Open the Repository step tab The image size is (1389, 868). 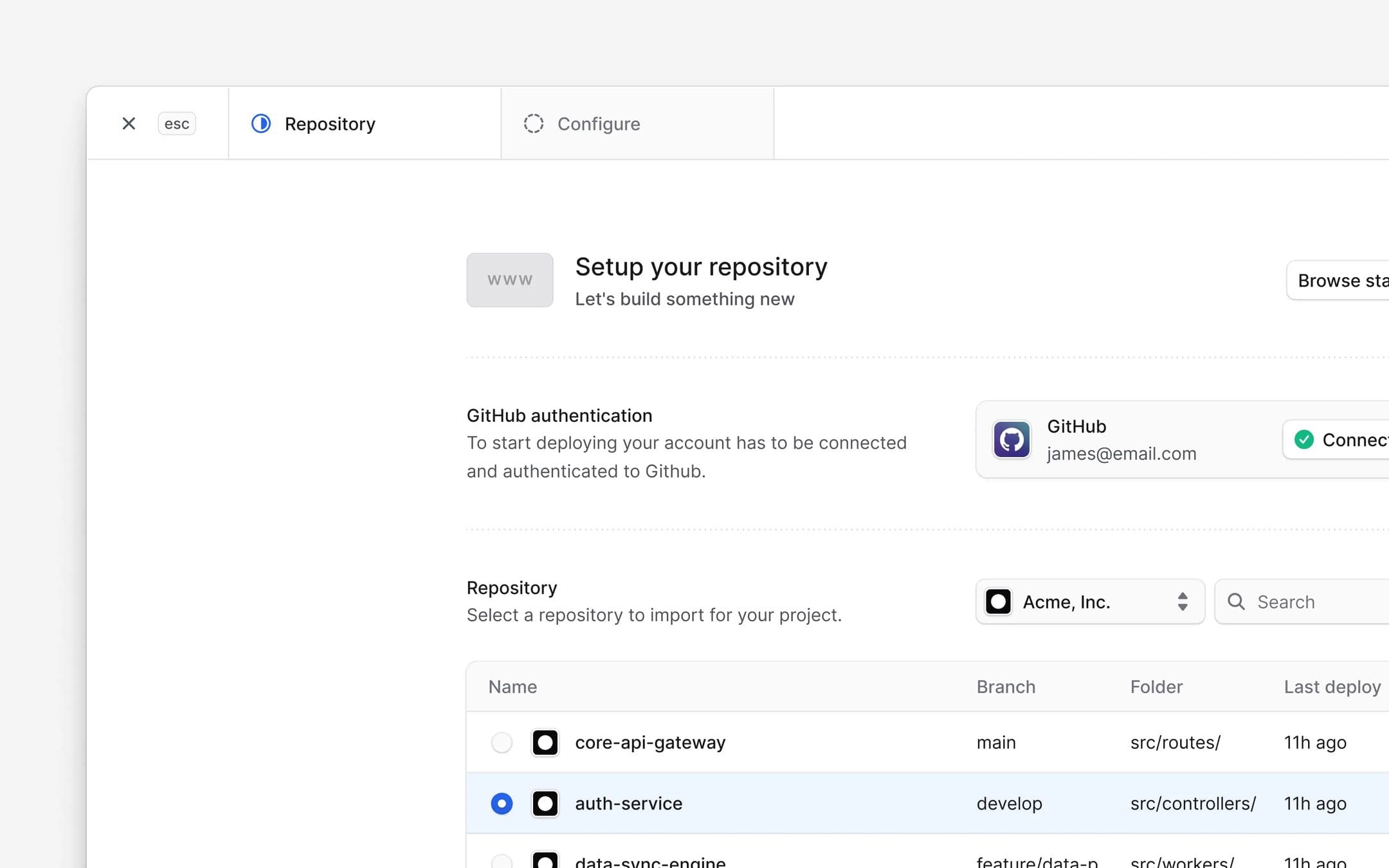(365, 123)
